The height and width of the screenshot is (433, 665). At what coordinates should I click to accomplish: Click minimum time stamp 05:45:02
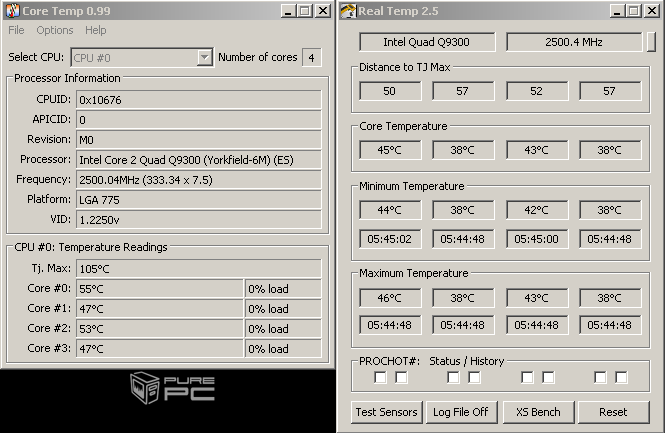(390, 239)
